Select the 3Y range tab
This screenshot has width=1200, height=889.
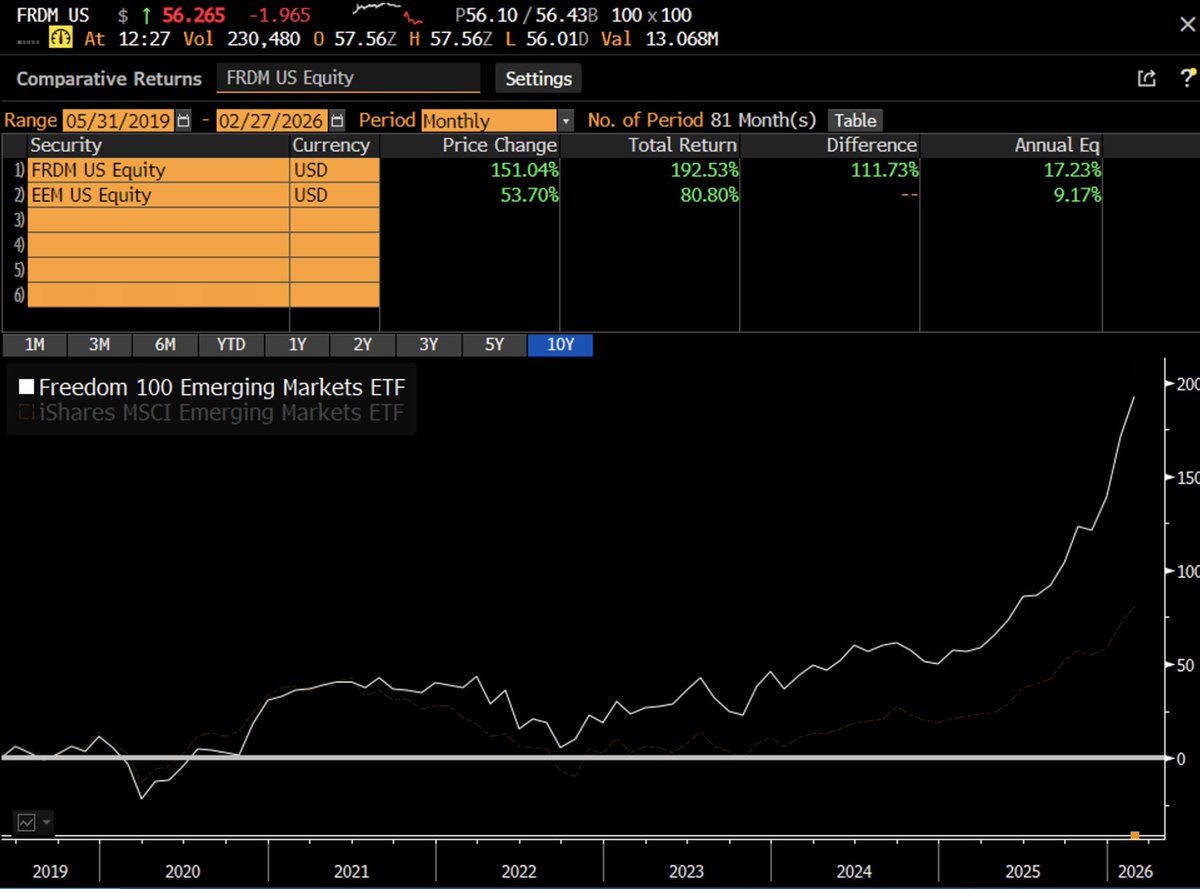point(428,345)
